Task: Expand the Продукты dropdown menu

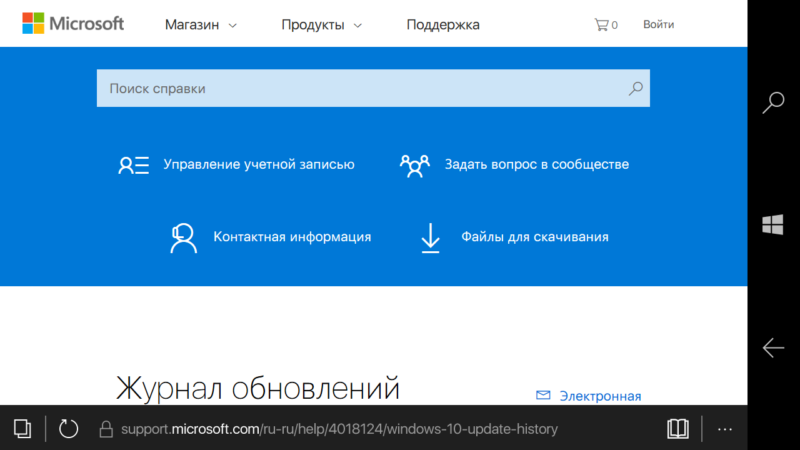Action: coord(321,24)
